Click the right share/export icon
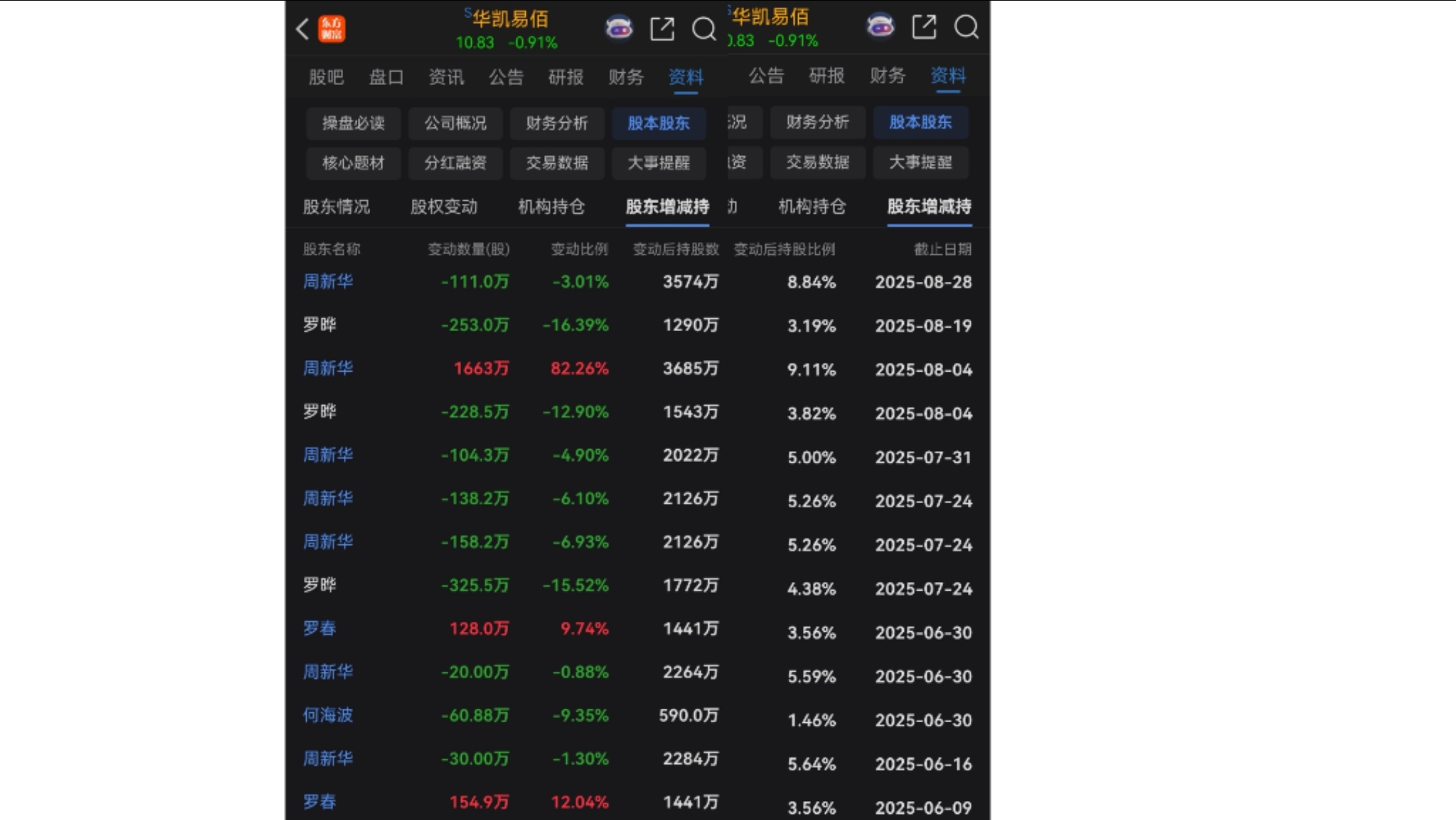 [923, 27]
